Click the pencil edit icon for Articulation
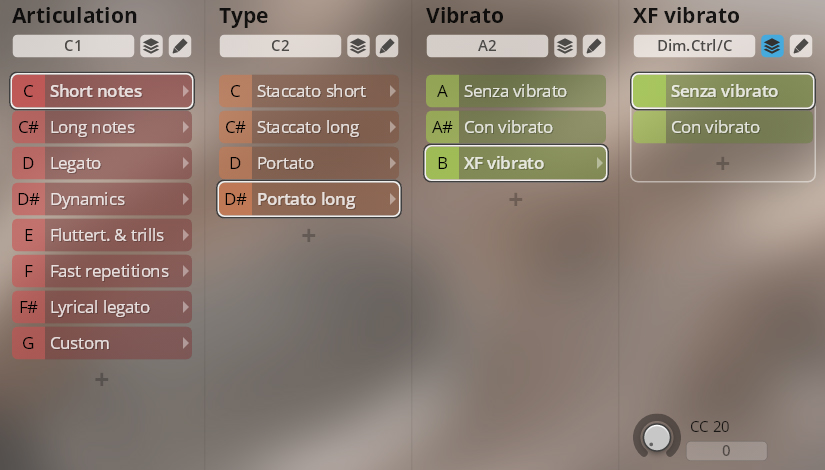 point(179,46)
